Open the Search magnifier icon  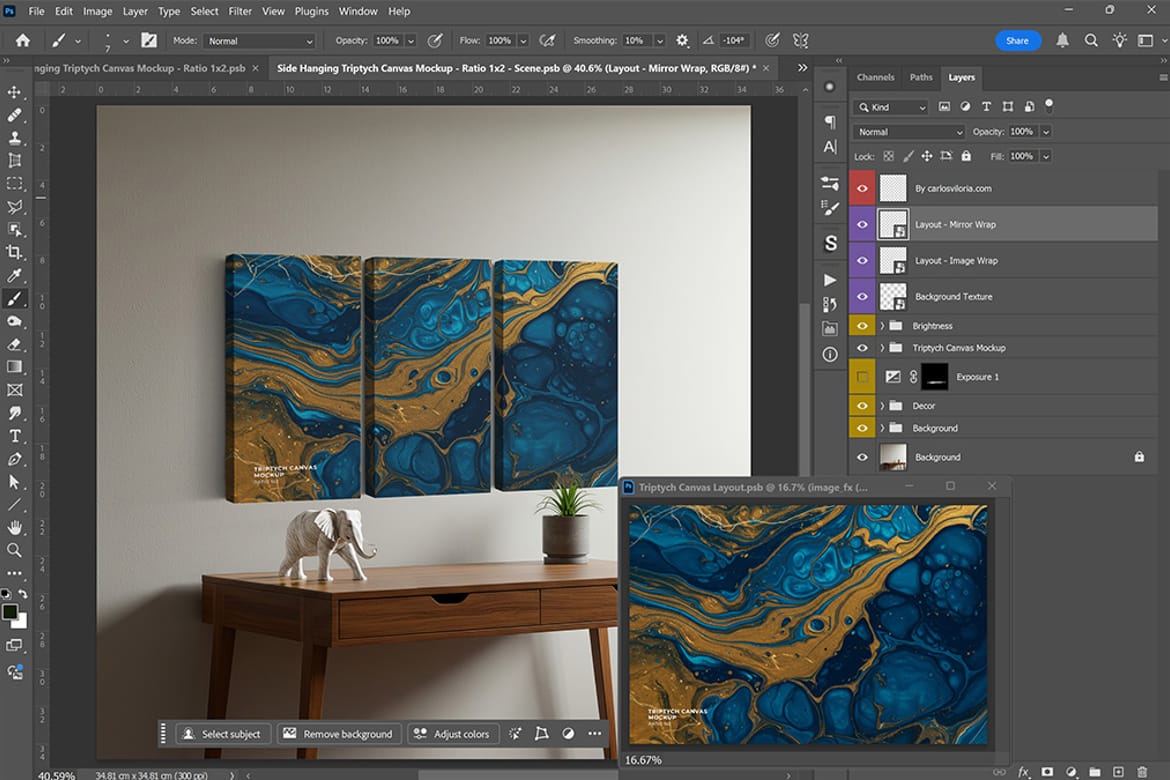tap(1091, 40)
